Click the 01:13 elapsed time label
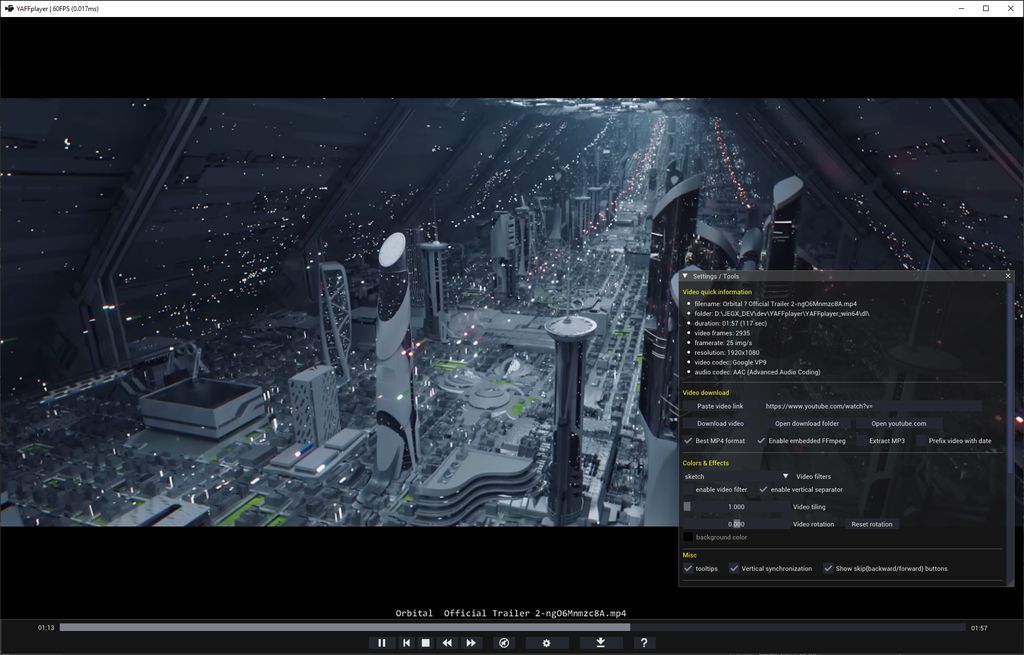 tap(46, 628)
